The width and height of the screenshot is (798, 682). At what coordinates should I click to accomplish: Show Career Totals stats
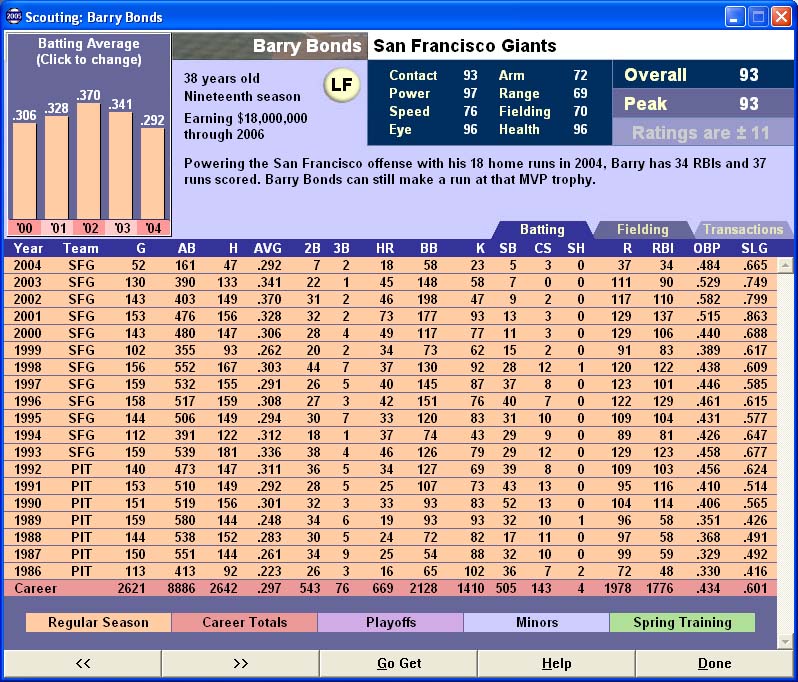pos(245,622)
